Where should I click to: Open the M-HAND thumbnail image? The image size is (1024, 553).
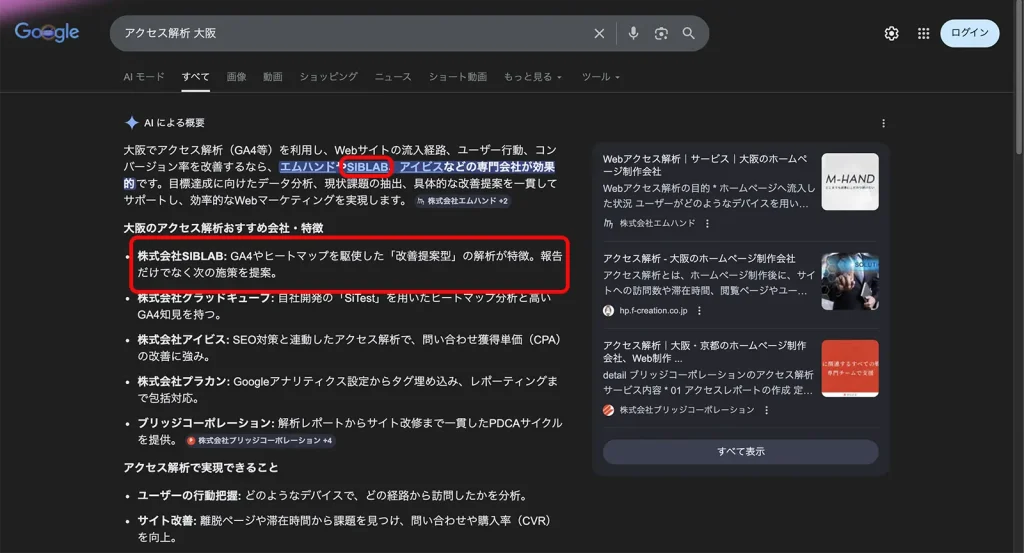pos(850,182)
